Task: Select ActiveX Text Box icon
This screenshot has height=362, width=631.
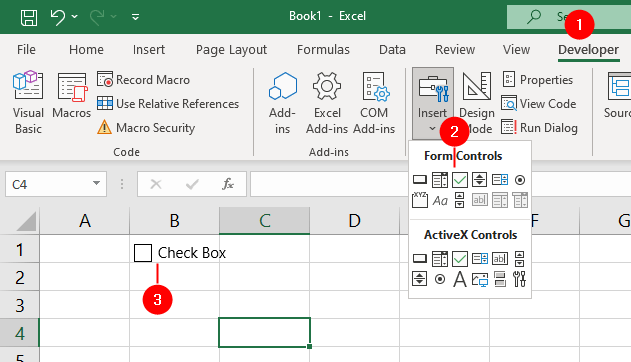Action: 500,259
